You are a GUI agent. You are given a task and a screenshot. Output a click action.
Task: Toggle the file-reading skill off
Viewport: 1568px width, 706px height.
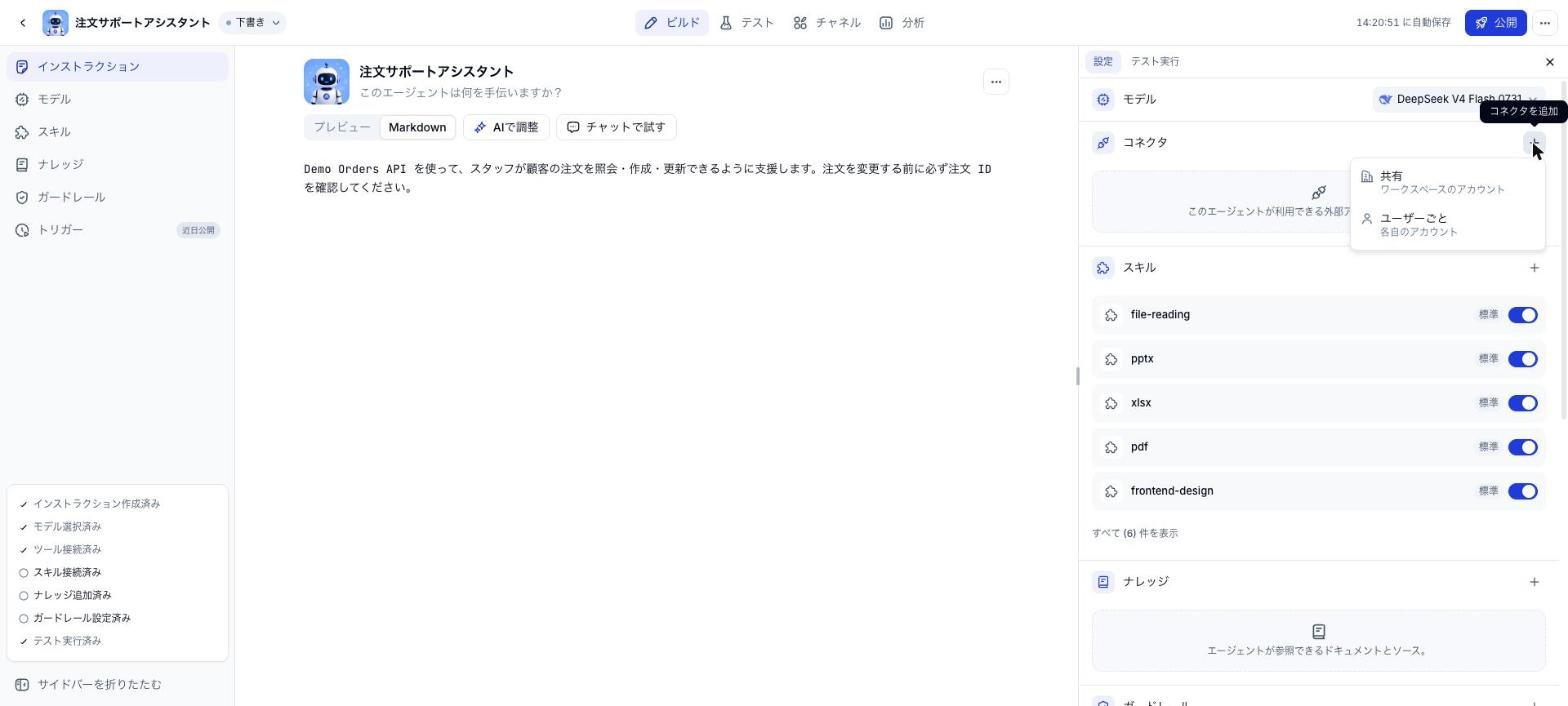1522,315
